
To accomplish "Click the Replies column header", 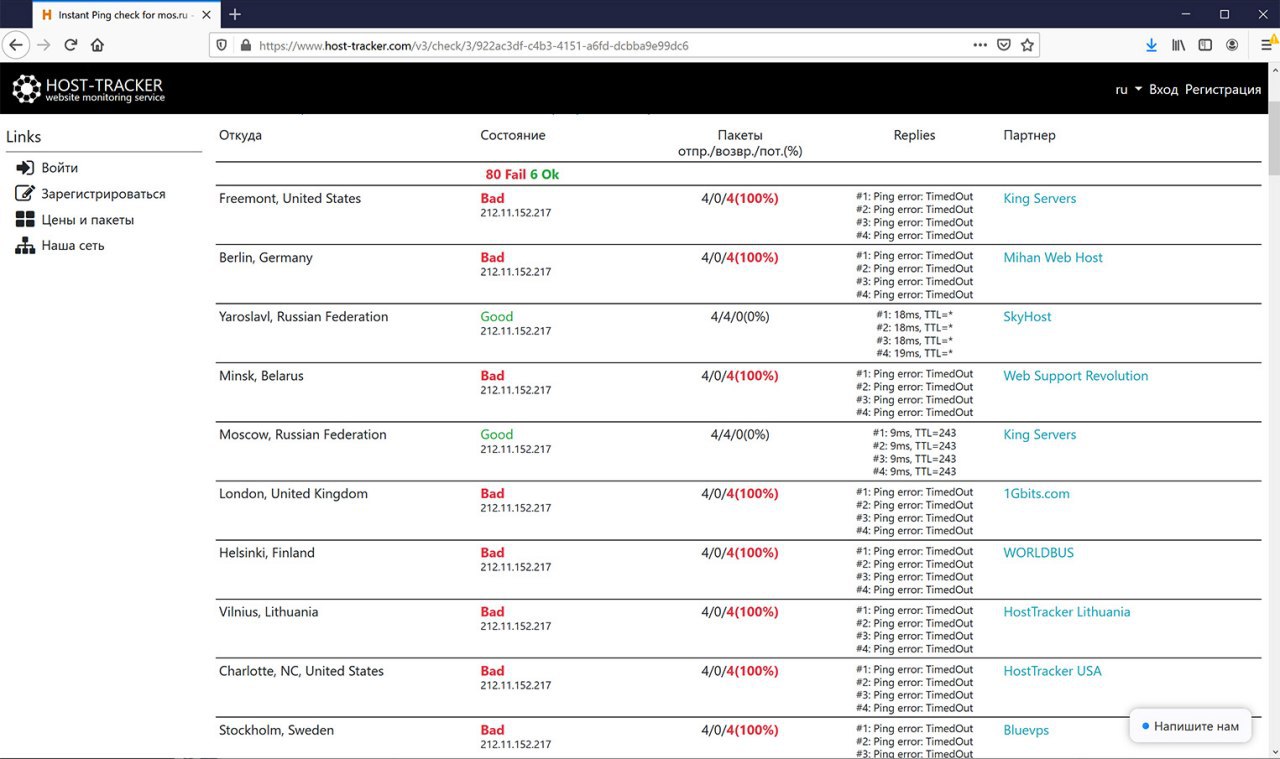I will [914, 135].
